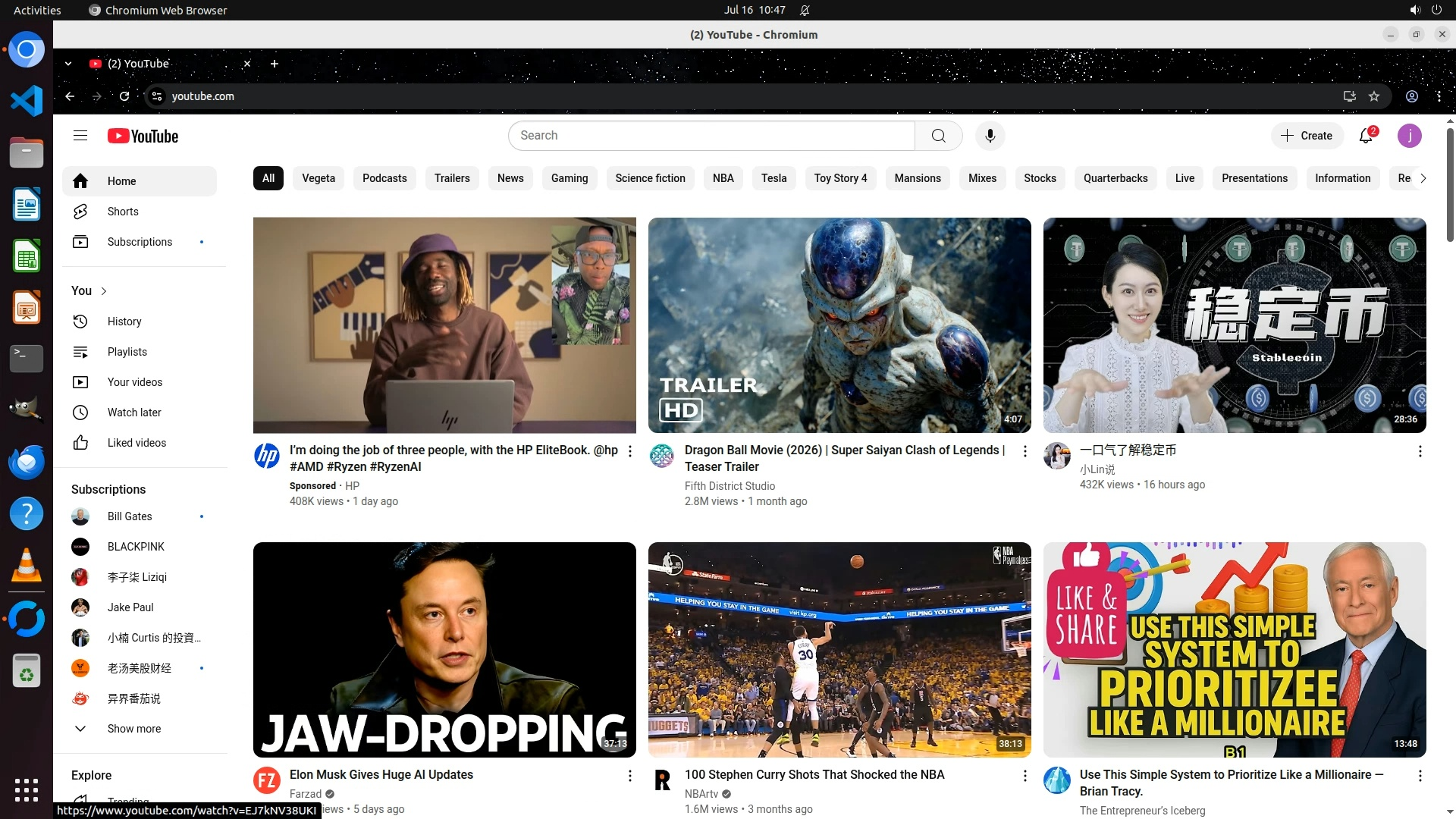Screen dimensions: 1456x819
Task: Select the Podcasts filter chip
Action: click(384, 178)
